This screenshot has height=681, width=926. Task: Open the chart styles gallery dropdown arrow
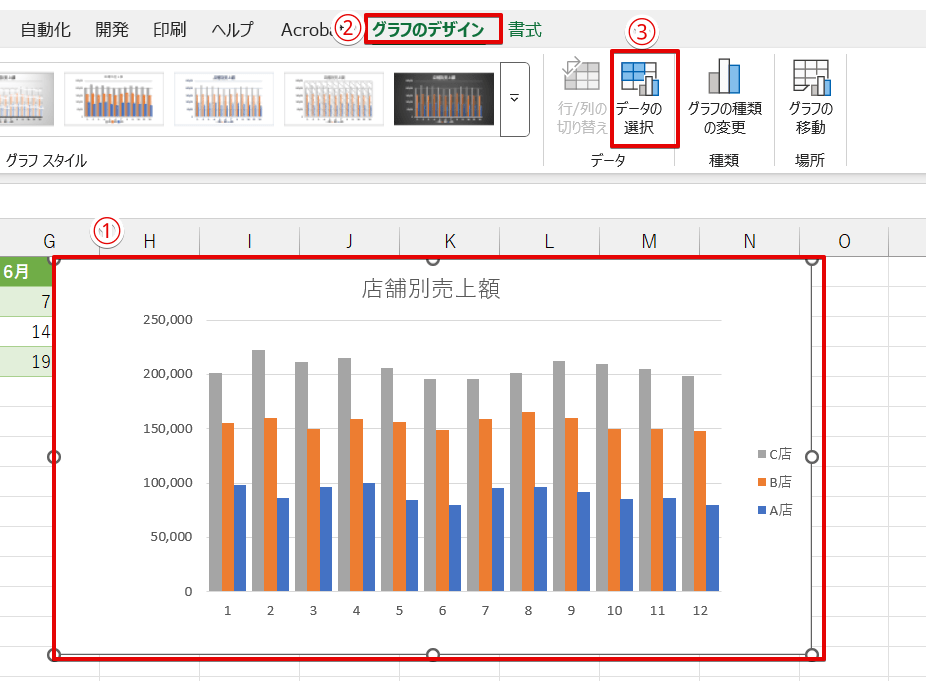click(x=513, y=100)
